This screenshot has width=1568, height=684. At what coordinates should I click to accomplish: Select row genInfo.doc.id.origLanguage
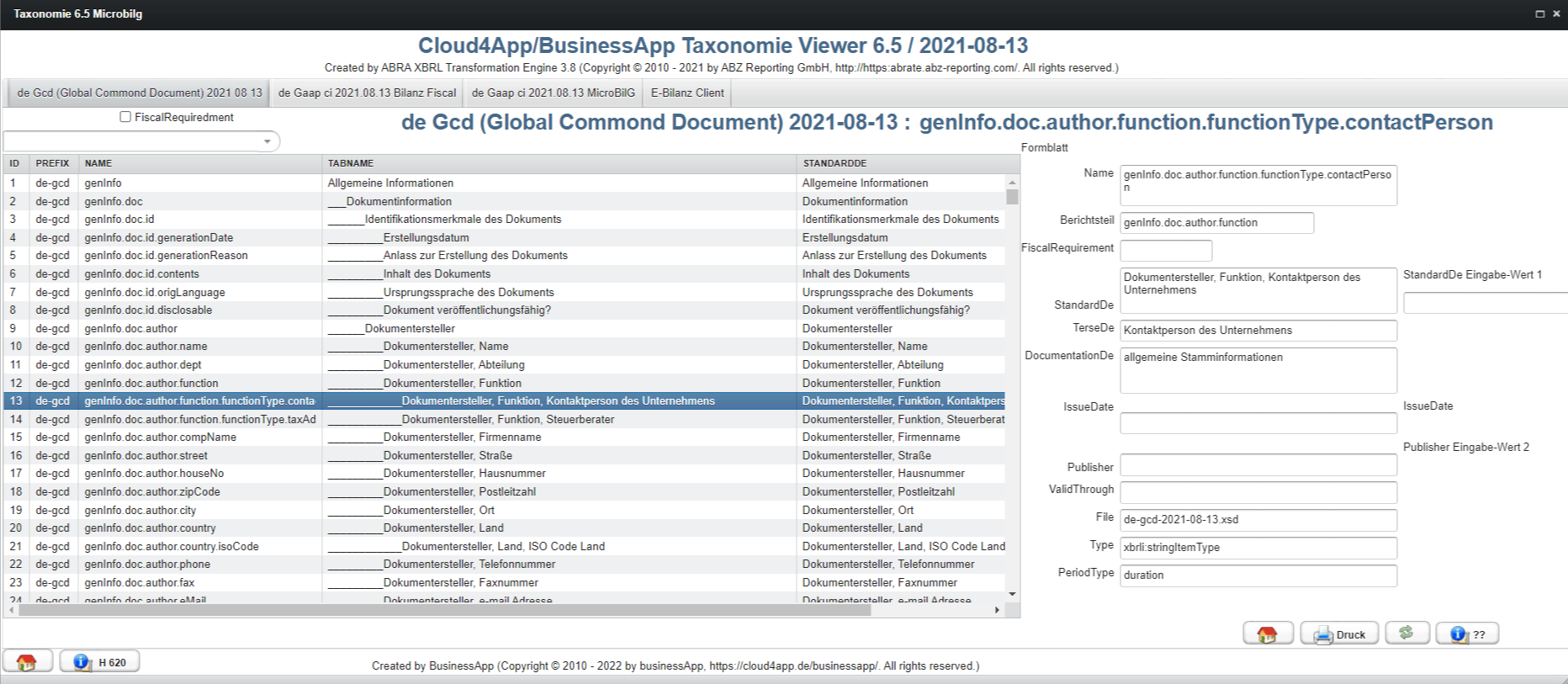[x=504, y=292]
